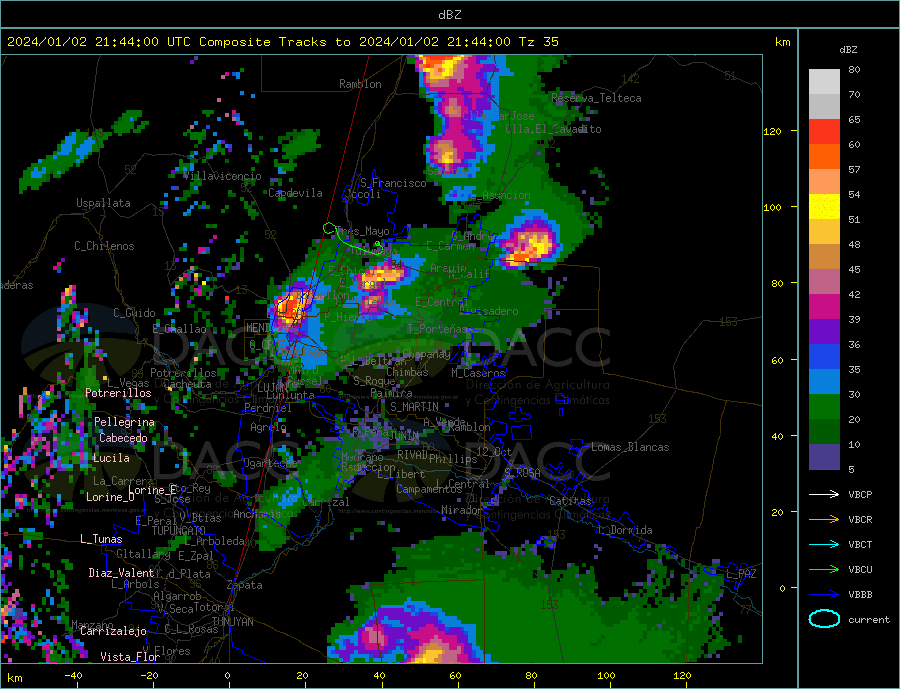Click the 'Catitas' map label
Viewport: 900px width, 689px height.
pos(570,501)
